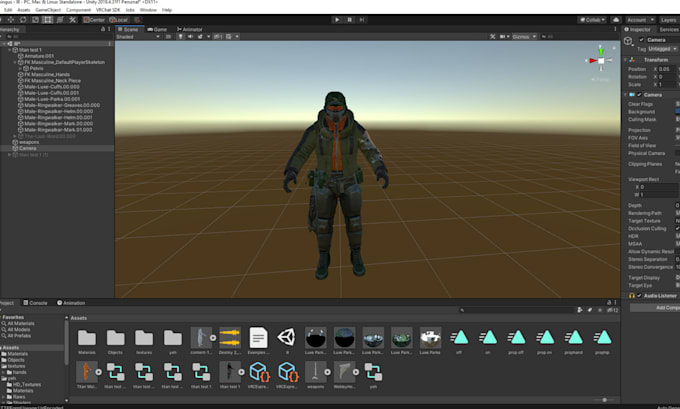Open the VRChat SDK menu
The height and width of the screenshot is (409, 680).
click(x=108, y=10)
